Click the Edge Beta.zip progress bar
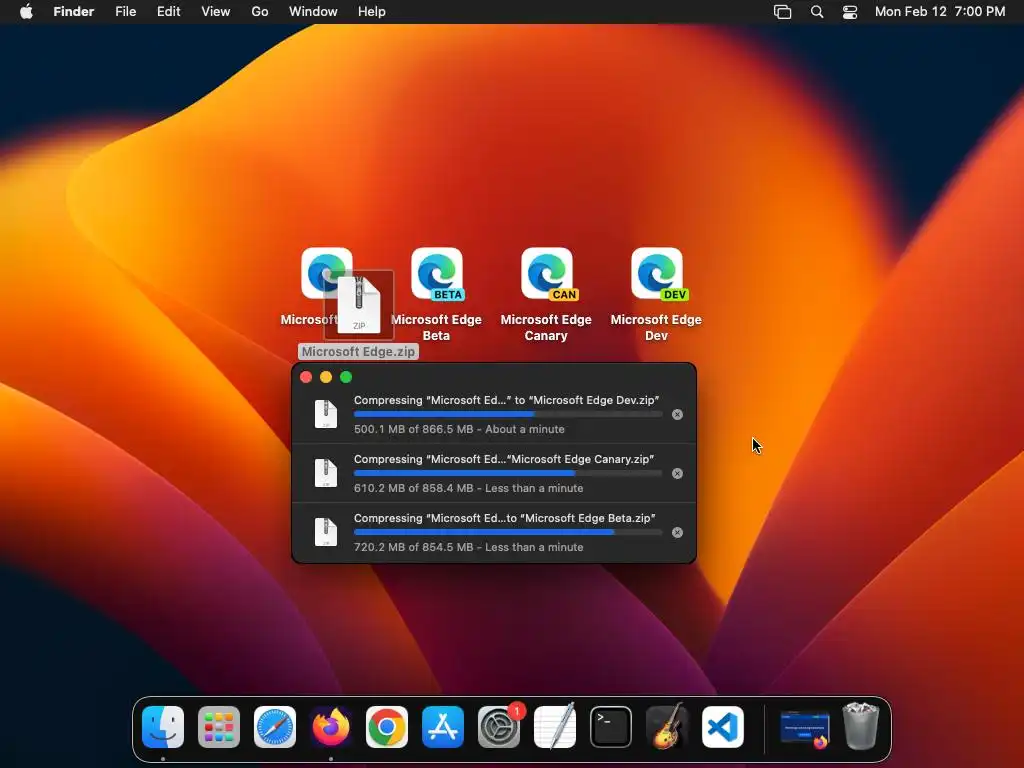Image resolution: width=1024 pixels, height=768 pixels. 508,532
